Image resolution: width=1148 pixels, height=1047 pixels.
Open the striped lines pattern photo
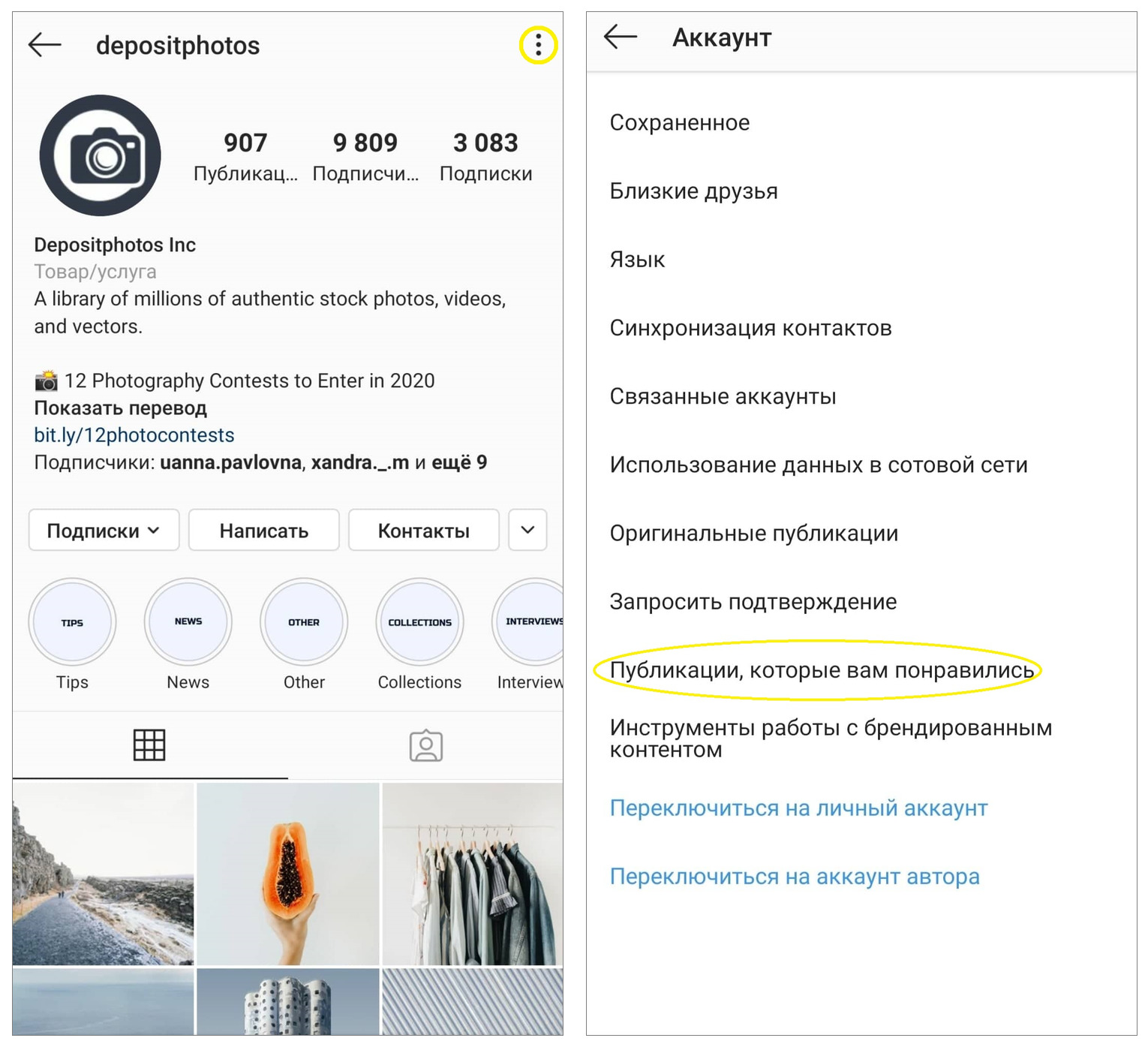coord(473,1002)
